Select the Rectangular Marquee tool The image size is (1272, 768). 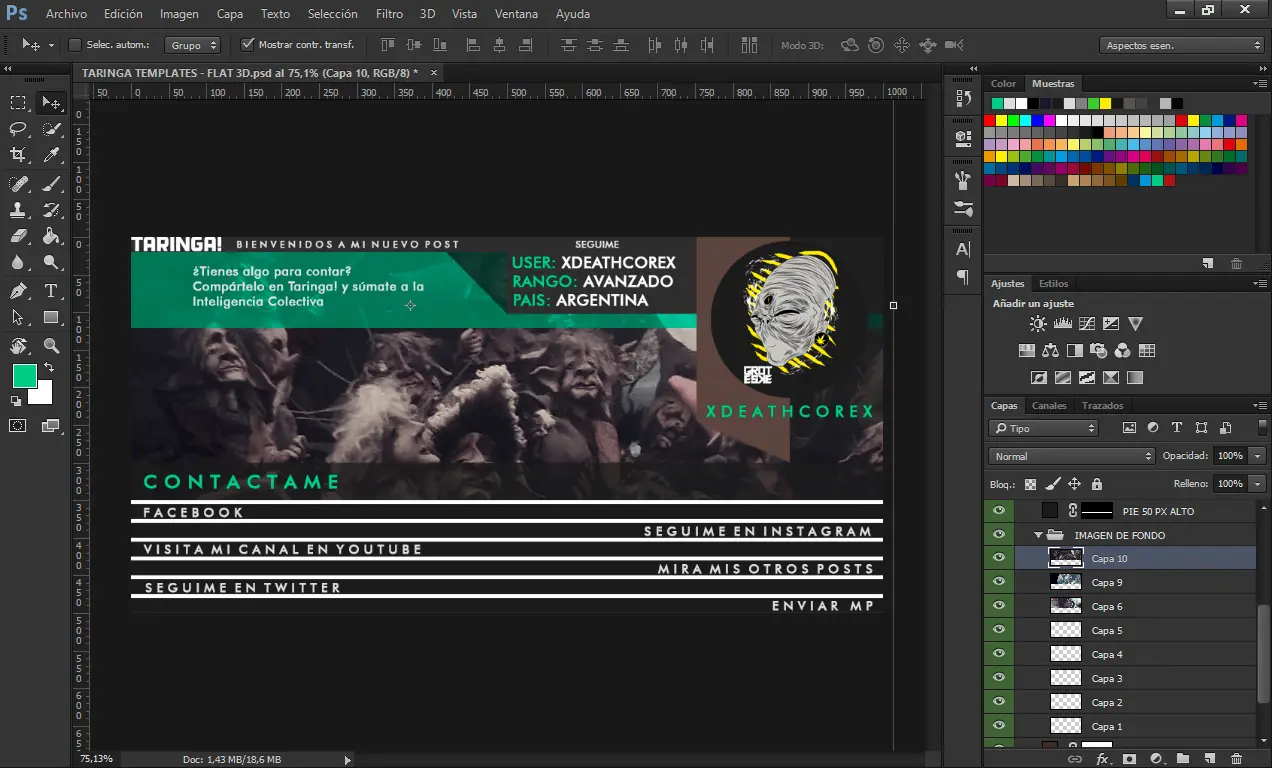(x=18, y=102)
